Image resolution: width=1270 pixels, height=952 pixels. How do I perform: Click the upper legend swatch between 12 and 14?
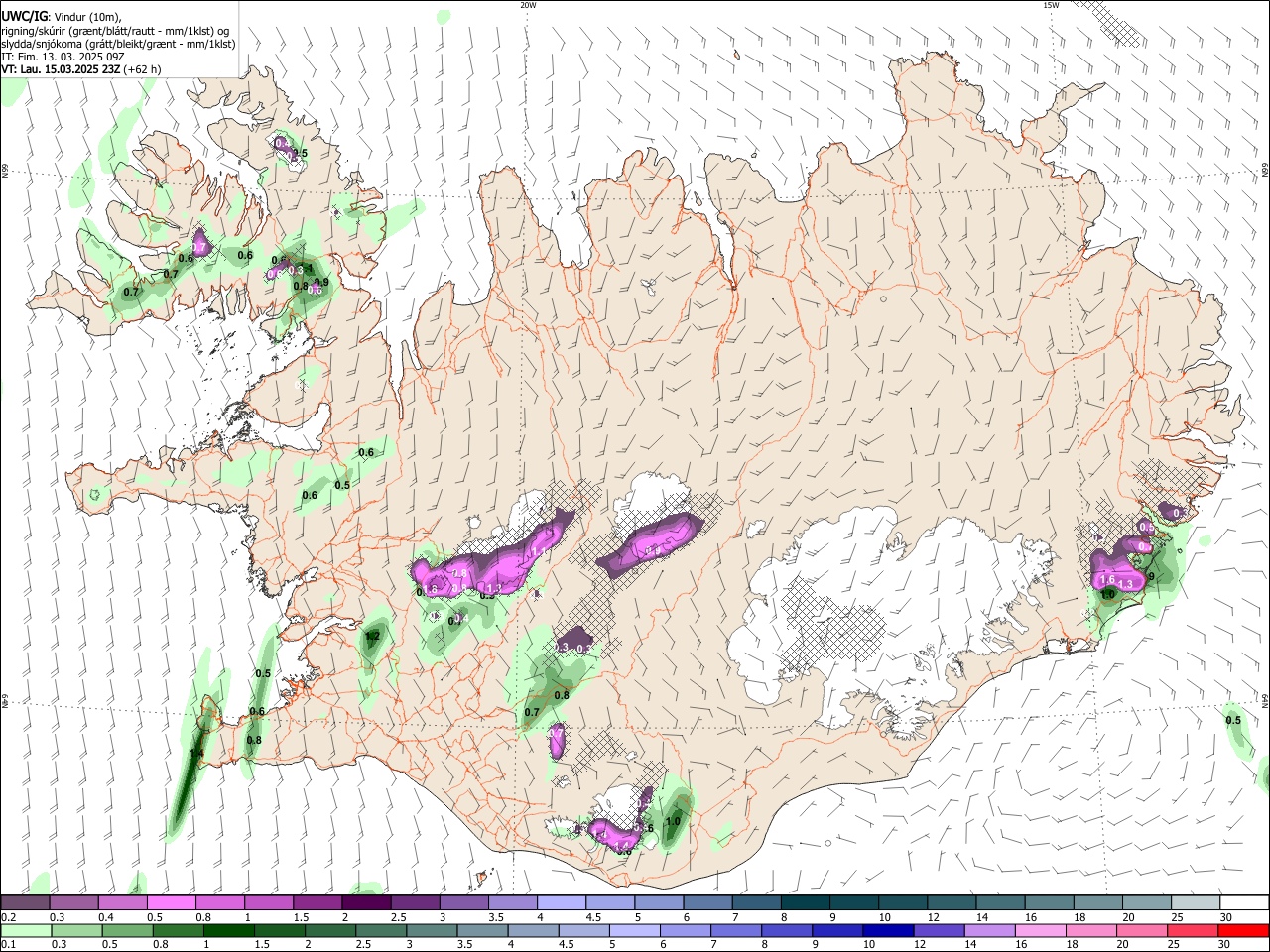coord(952,903)
